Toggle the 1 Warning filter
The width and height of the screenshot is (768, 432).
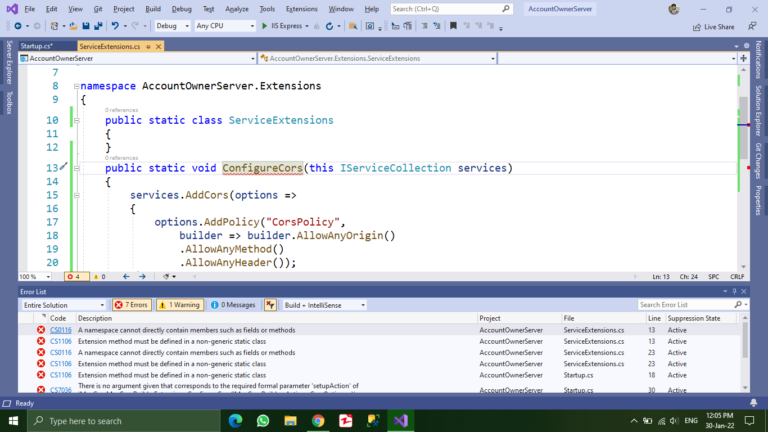tap(179, 305)
